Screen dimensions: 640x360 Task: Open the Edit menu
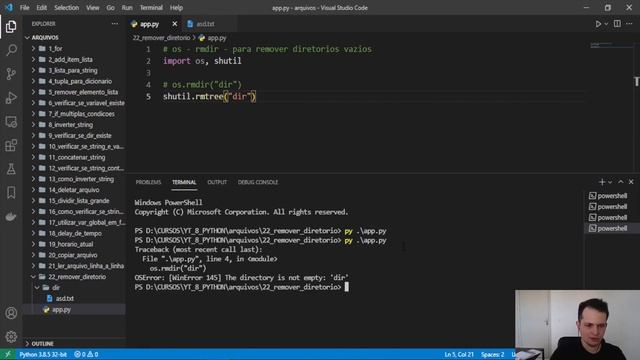[41, 8]
